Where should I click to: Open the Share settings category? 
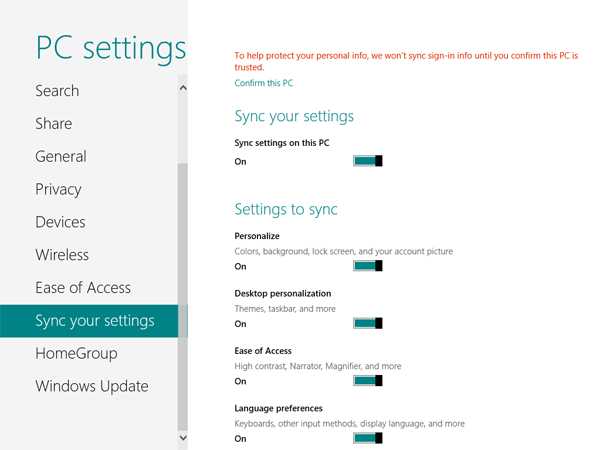(x=89, y=124)
